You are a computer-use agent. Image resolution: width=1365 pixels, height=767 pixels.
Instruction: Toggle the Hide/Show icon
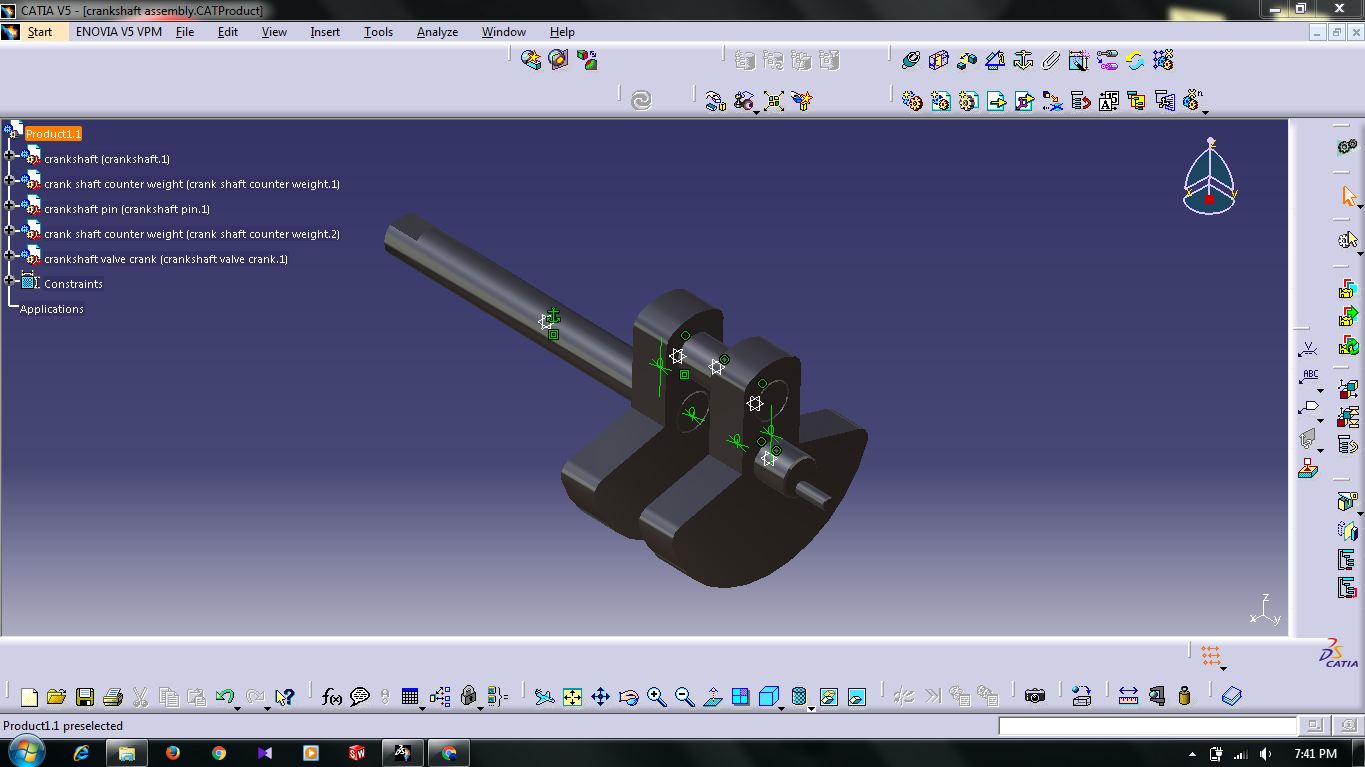click(828, 697)
